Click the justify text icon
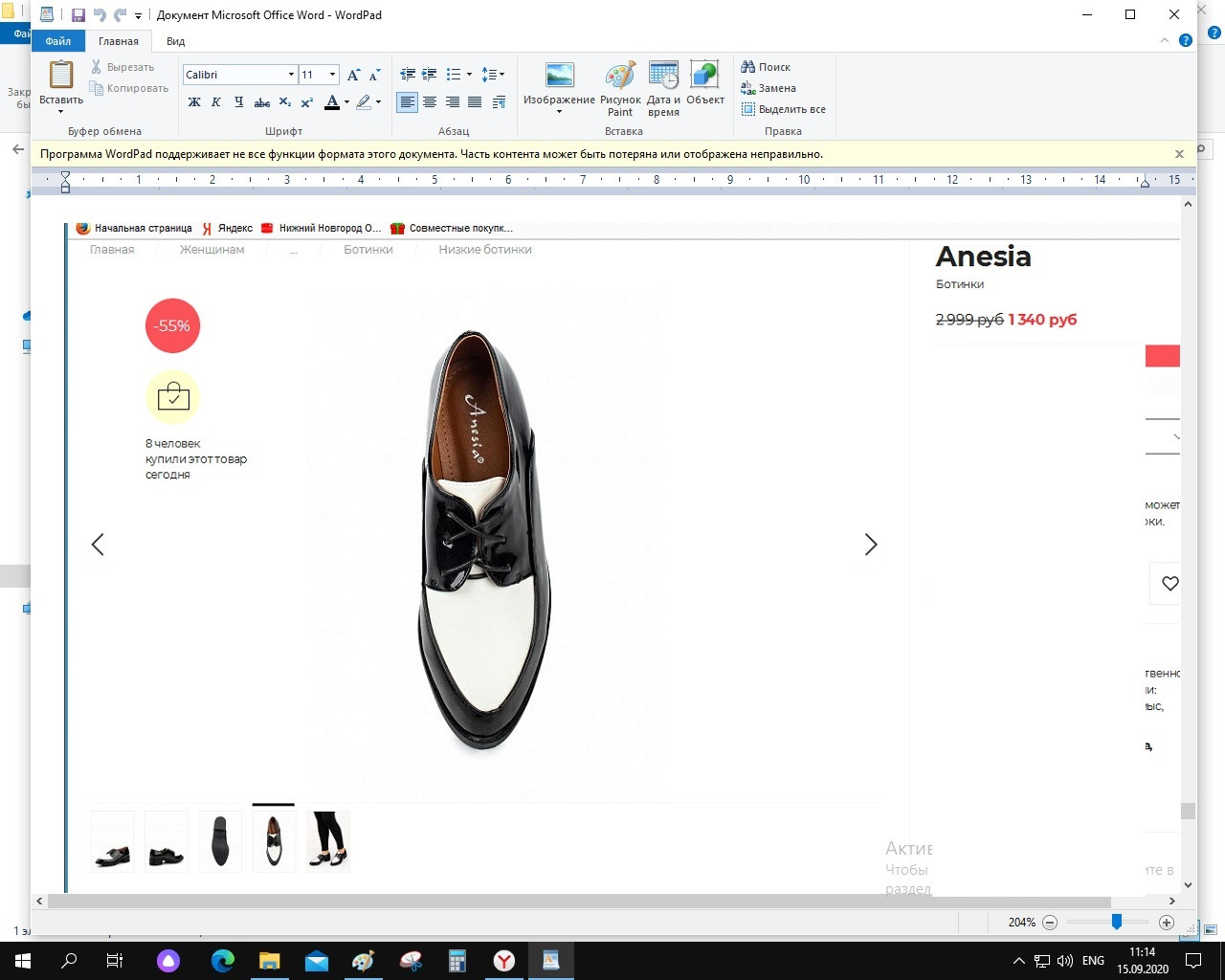Screen dimensions: 1225x980 point(475,102)
